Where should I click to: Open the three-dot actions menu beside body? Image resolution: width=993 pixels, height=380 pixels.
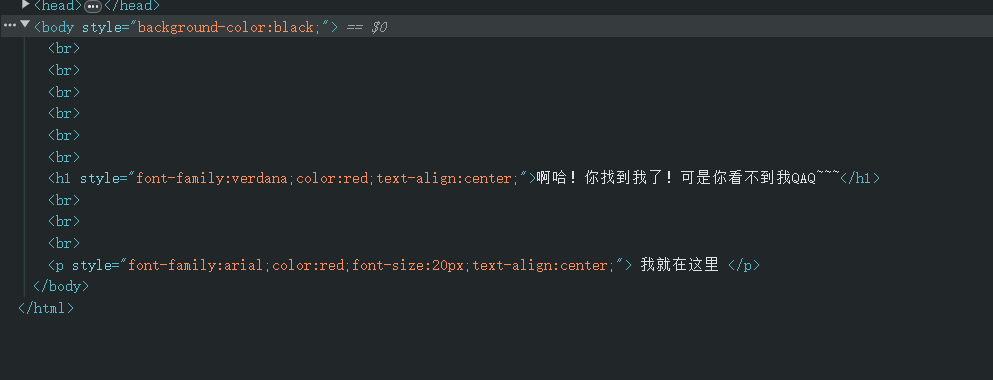[9, 25]
